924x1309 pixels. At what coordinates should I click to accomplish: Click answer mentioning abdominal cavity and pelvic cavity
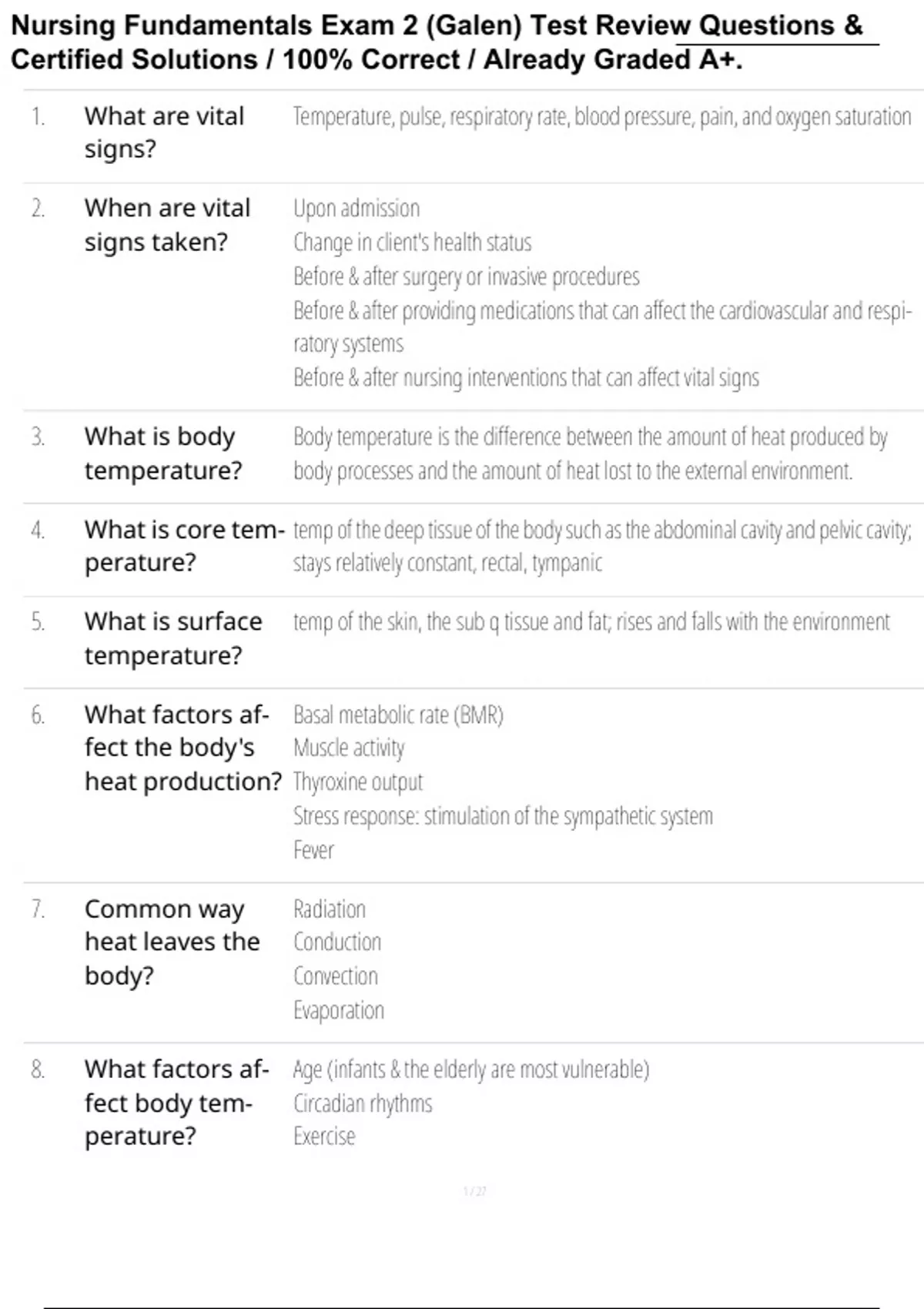602,546
